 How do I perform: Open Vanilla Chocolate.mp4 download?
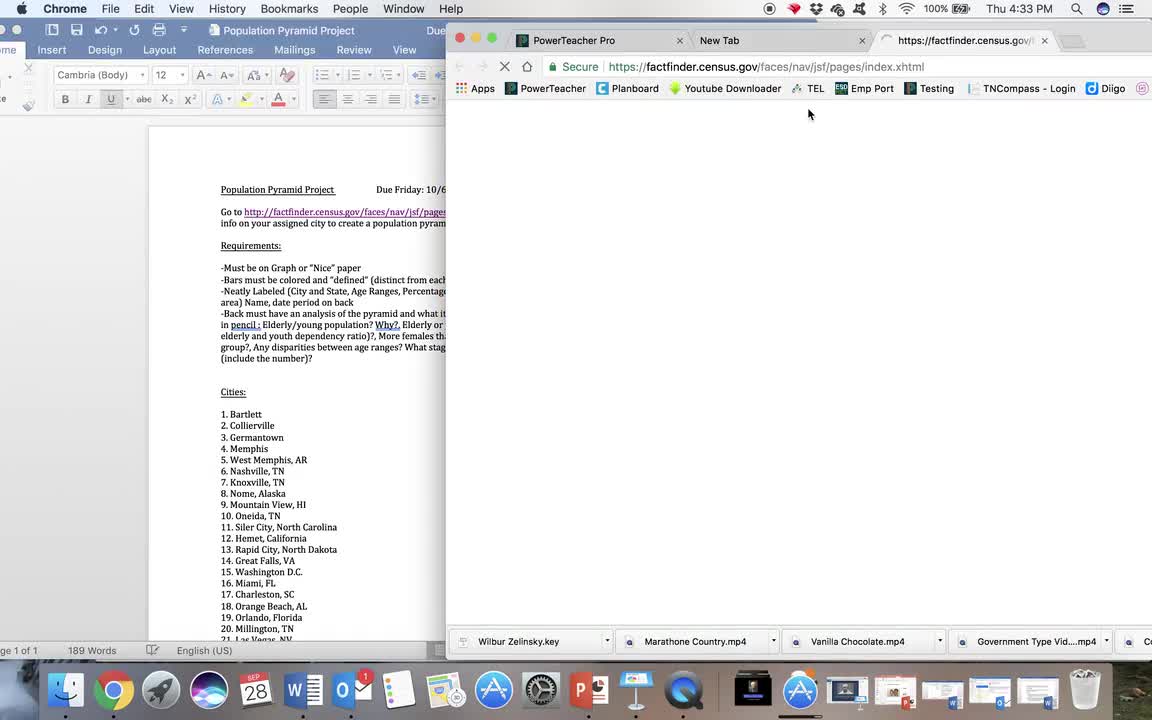[857, 641]
